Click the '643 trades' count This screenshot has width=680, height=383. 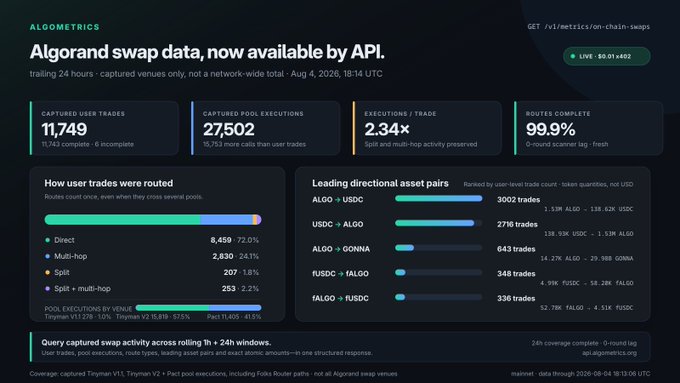tap(516, 249)
